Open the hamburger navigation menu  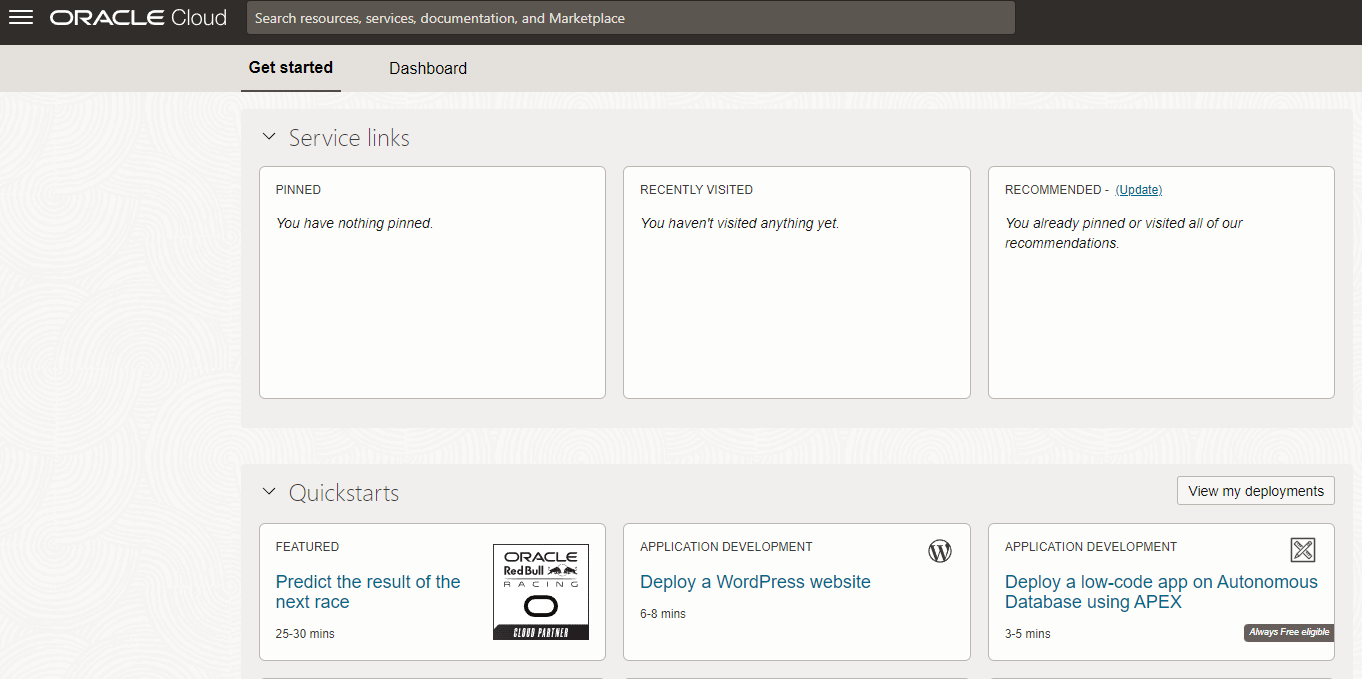21,18
